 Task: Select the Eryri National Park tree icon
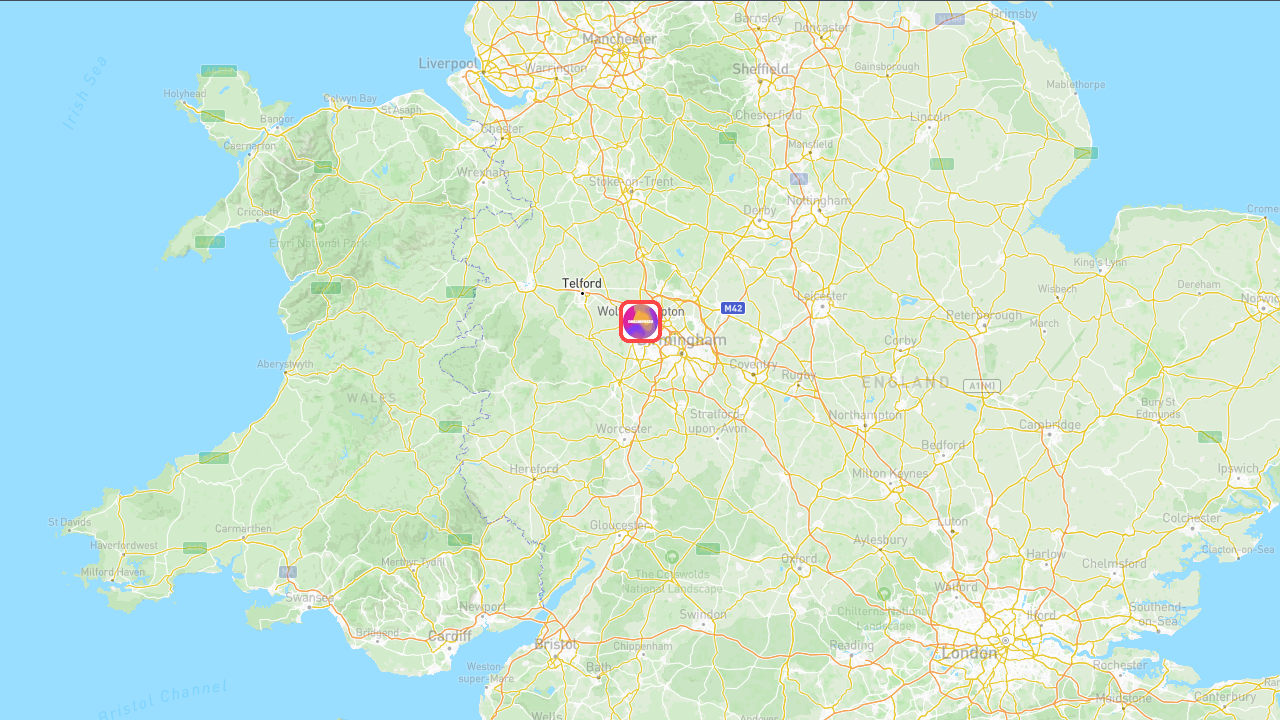coord(318,226)
